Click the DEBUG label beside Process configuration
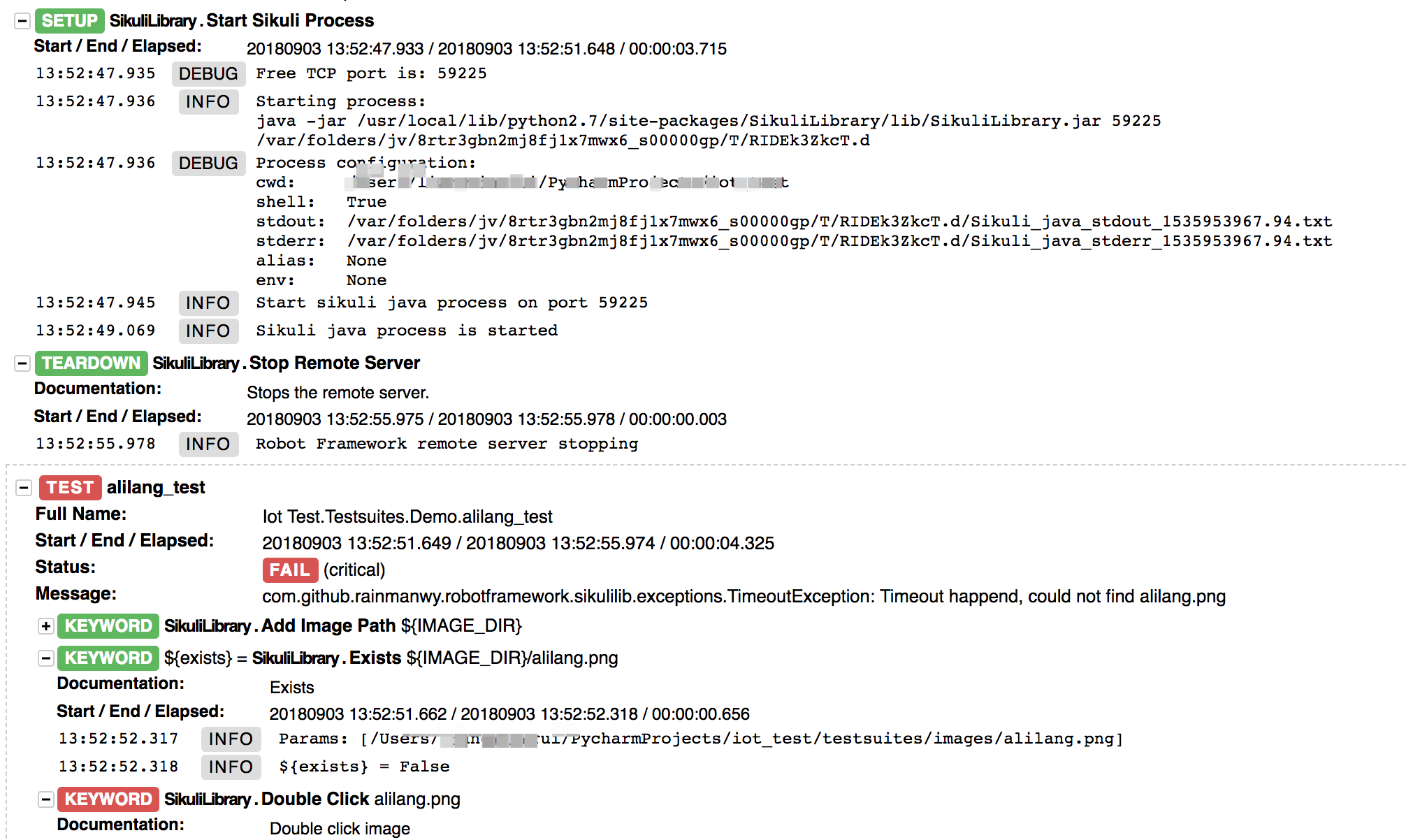The width and height of the screenshot is (1406, 840). [x=208, y=164]
